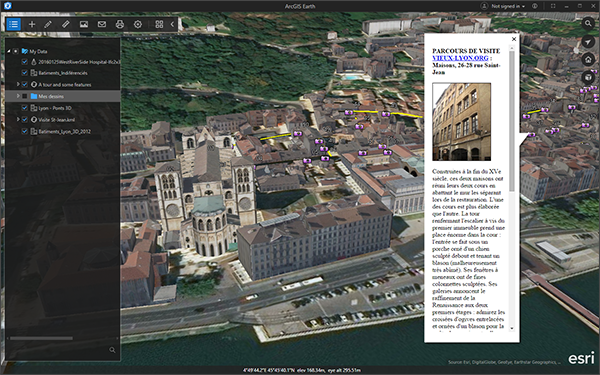
Task: Select the Mes dessins row label
Action: (51, 96)
